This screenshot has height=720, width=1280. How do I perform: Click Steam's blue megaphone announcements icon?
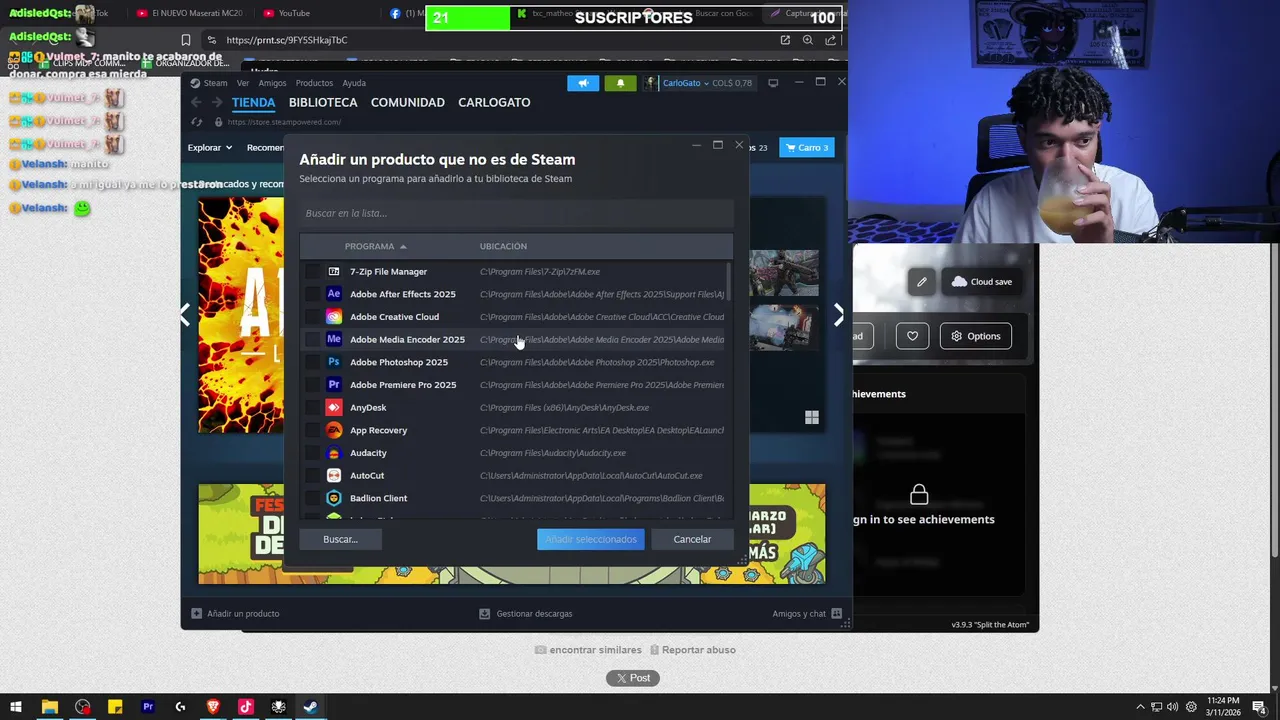(583, 83)
